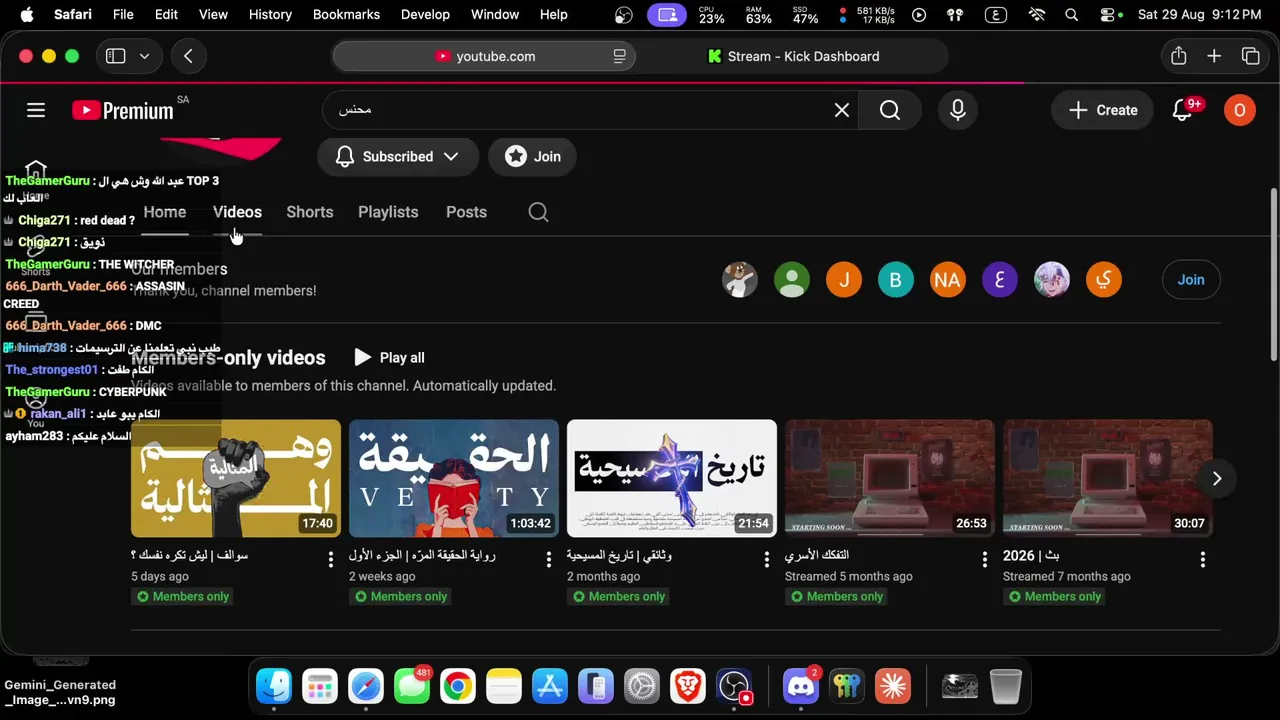Open Spotlight search in menu bar
The height and width of the screenshot is (720, 1280).
[1072, 15]
